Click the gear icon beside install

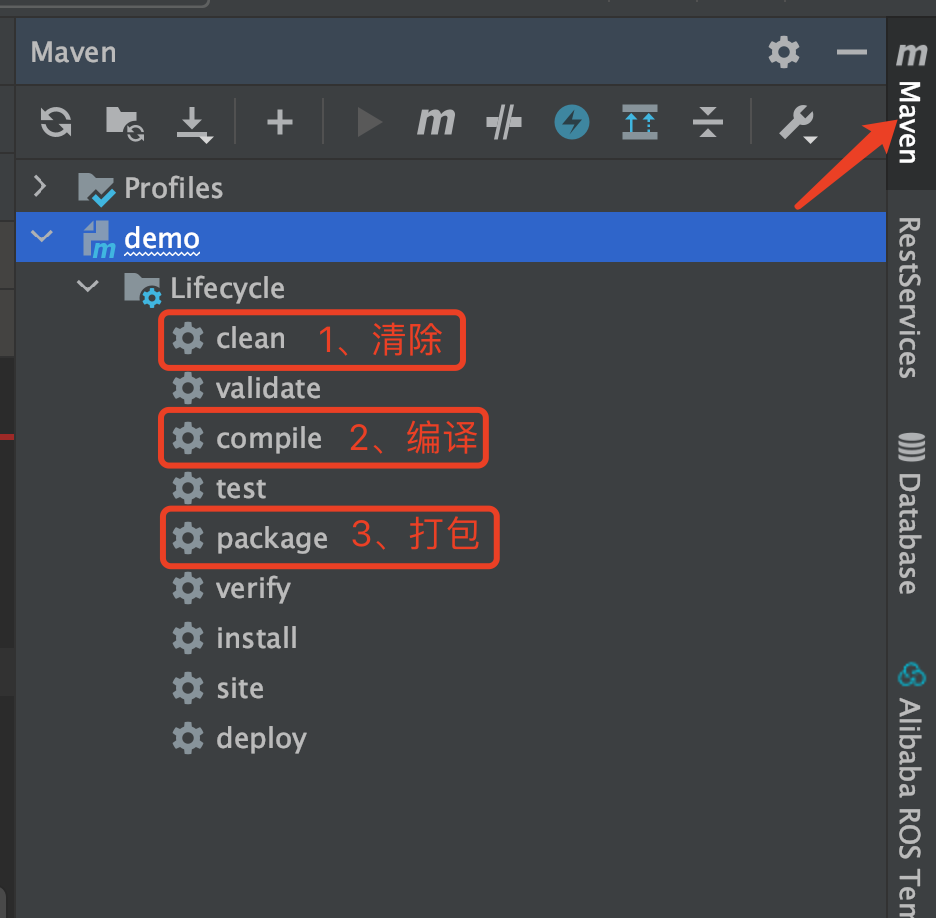tap(188, 638)
